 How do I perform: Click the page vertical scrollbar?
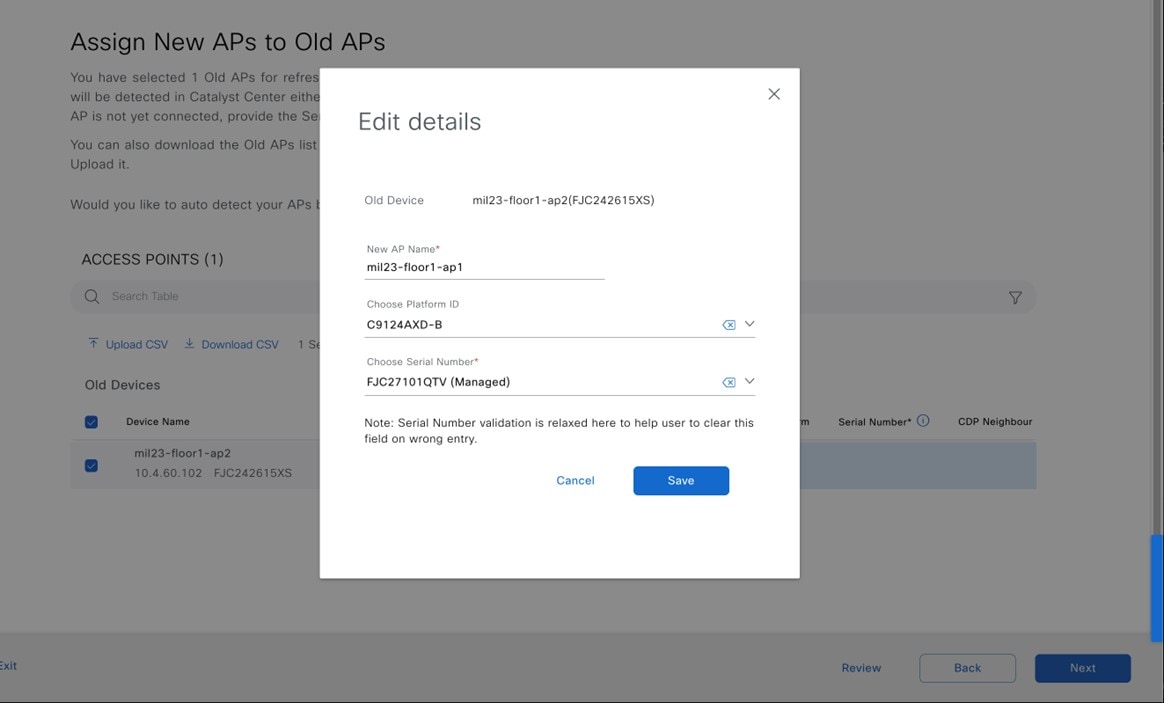click(x=1157, y=587)
